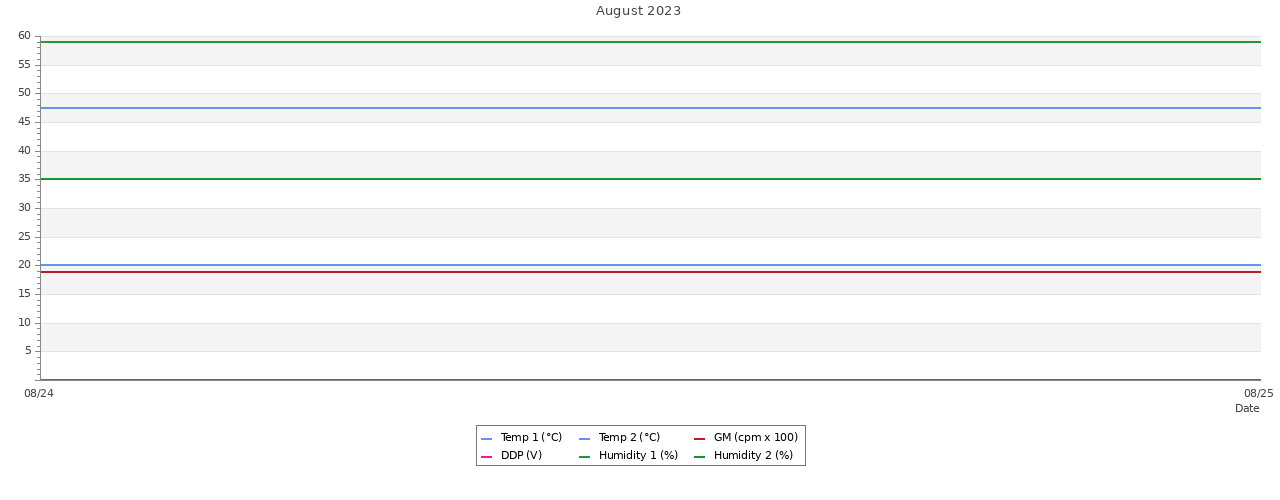The height and width of the screenshot is (500, 1280).
Task: Click the green line at value 35
Action: pos(650,179)
